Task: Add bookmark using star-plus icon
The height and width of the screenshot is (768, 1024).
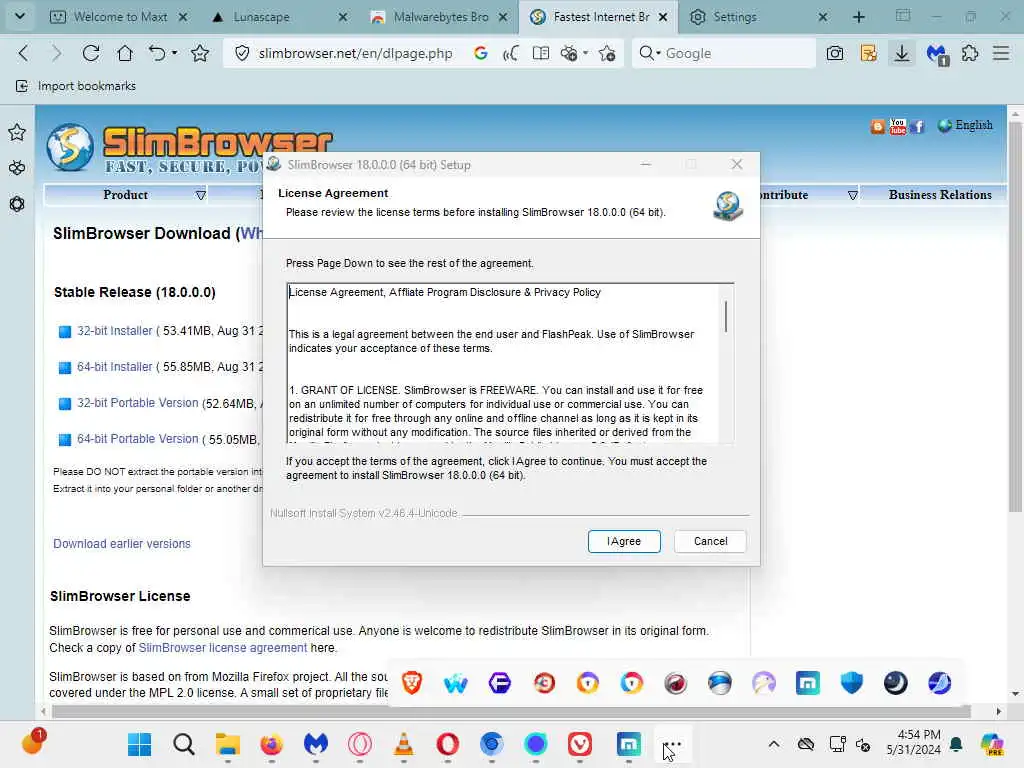Action: (607, 53)
